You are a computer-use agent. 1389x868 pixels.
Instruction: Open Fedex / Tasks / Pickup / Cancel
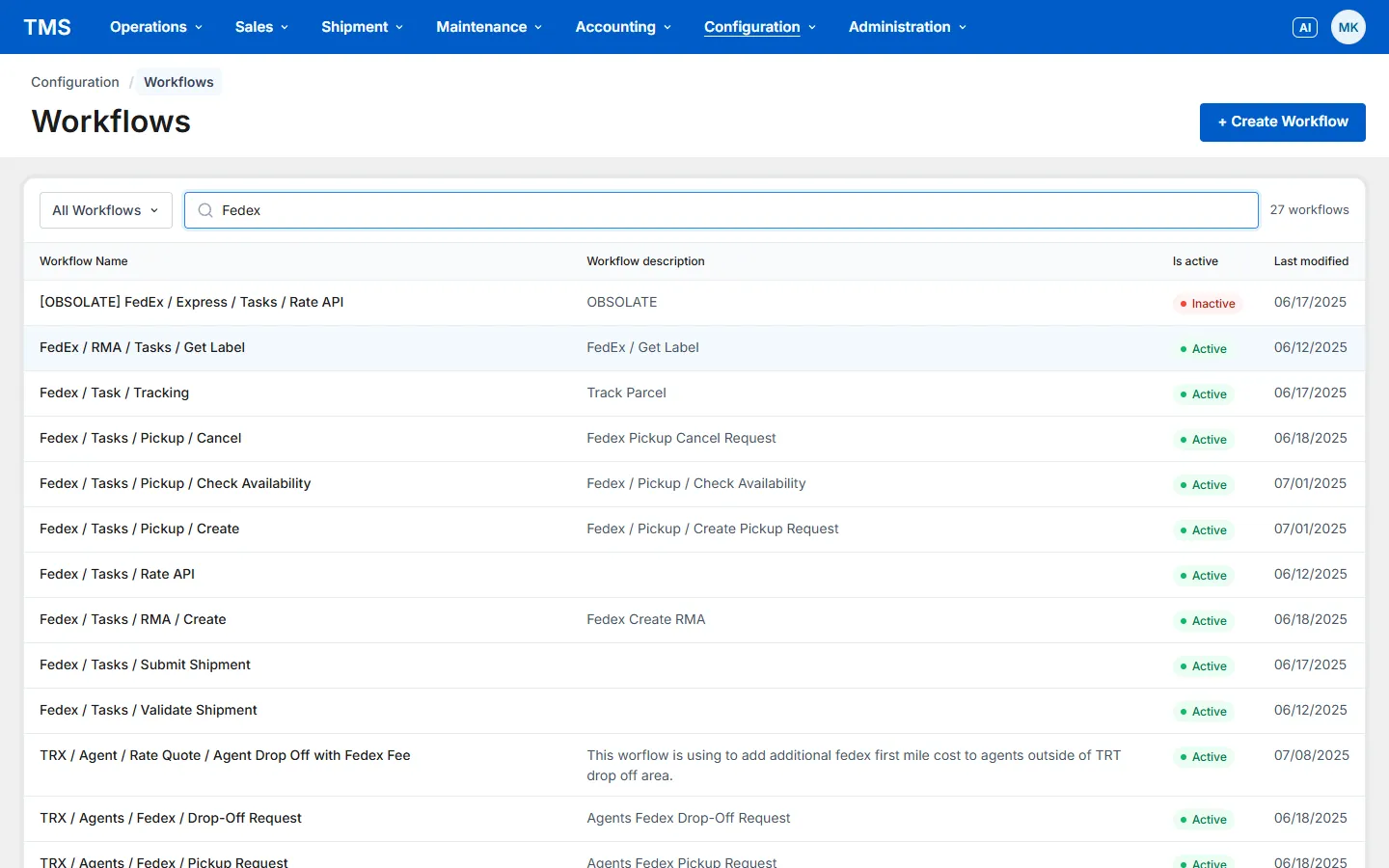tap(140, 438)
